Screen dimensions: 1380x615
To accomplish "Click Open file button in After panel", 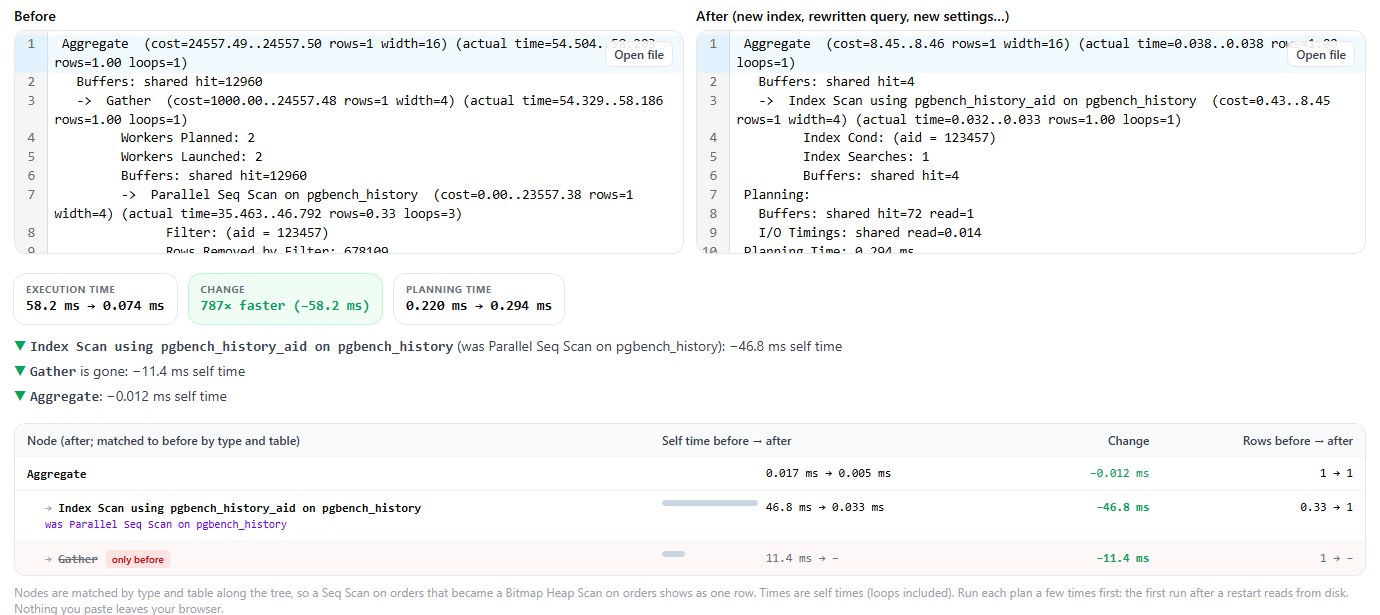I will pyautogui.click(x=1321, y=55).
